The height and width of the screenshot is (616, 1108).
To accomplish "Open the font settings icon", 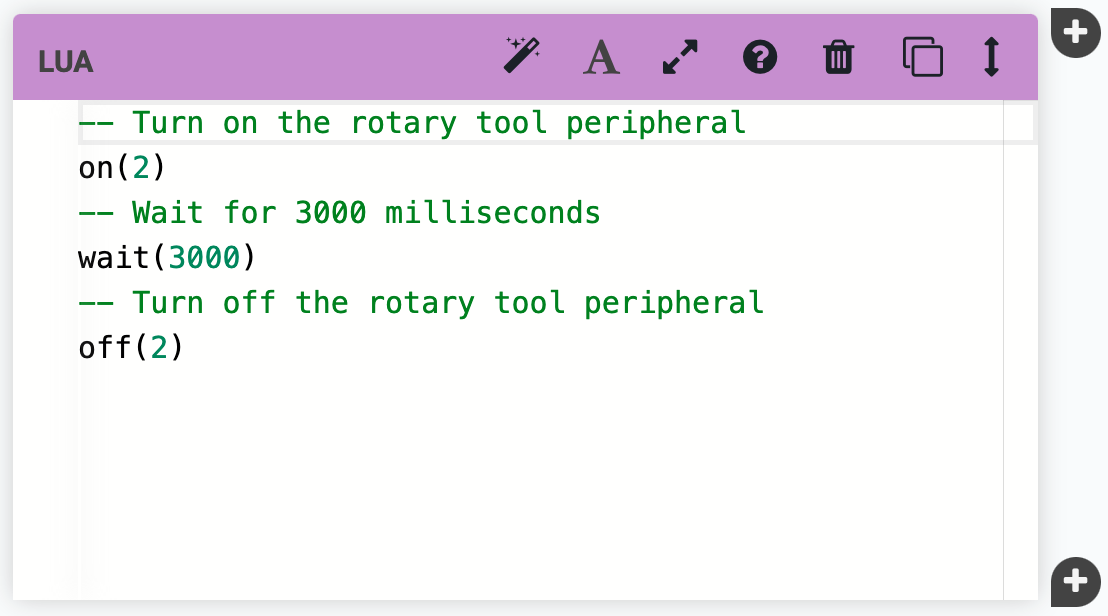I will click(601, 57).
